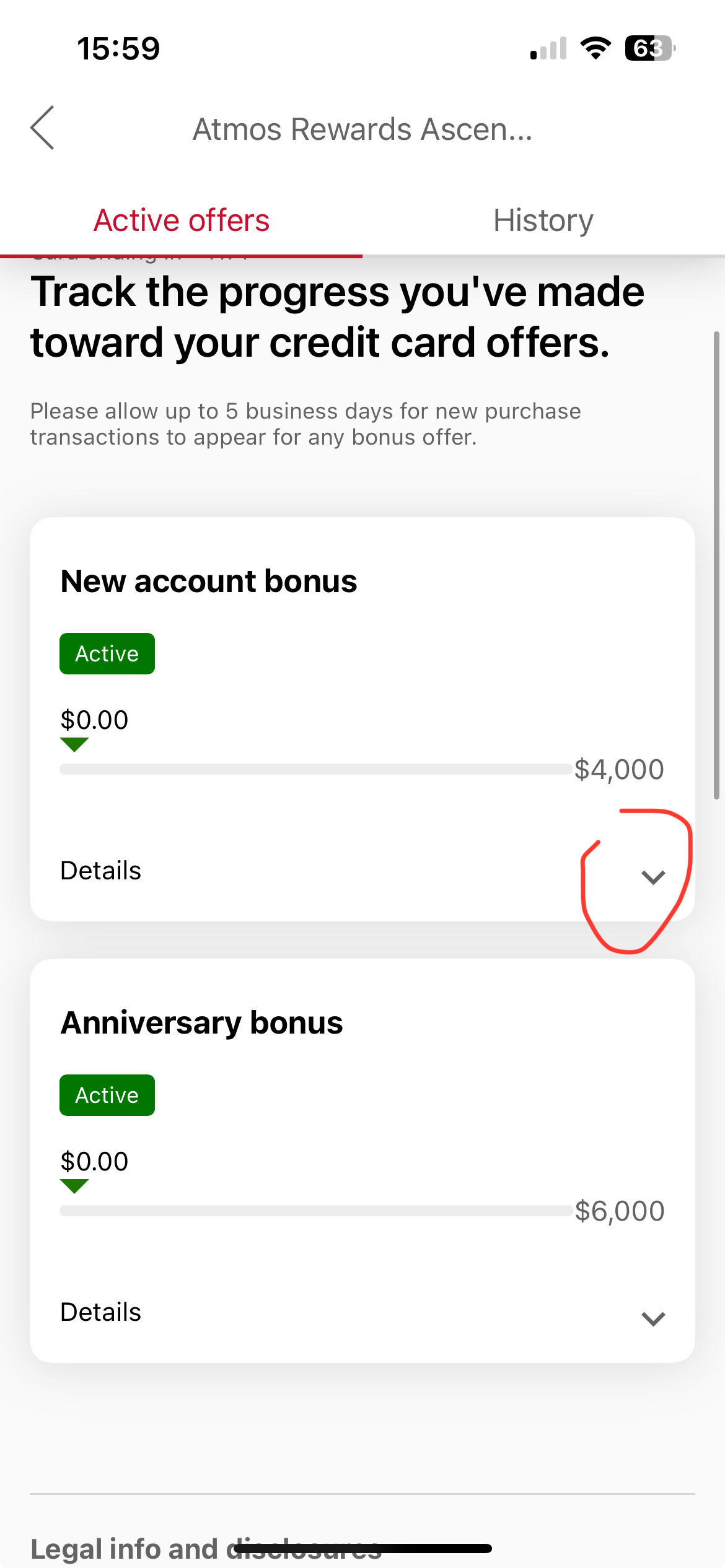
Task: Tap the battery indicator icon
Action: click(x=649, y=48)
